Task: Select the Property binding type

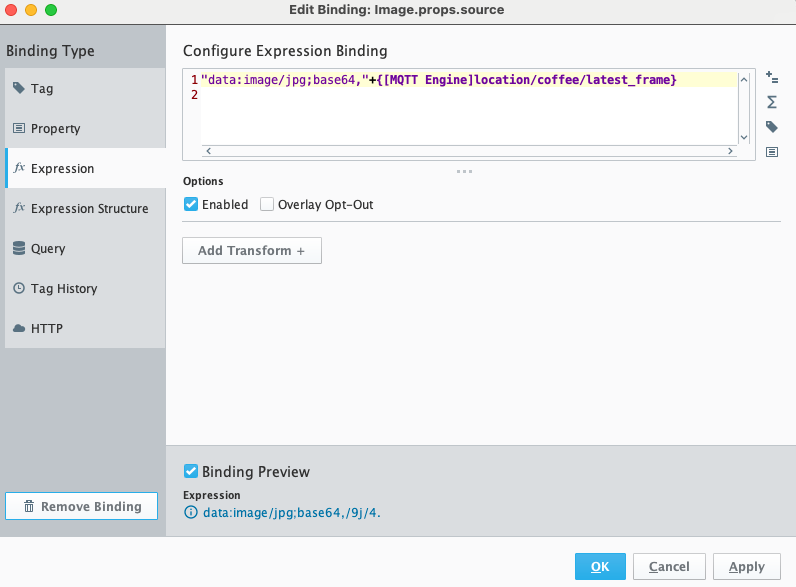Action: point(85,128)
